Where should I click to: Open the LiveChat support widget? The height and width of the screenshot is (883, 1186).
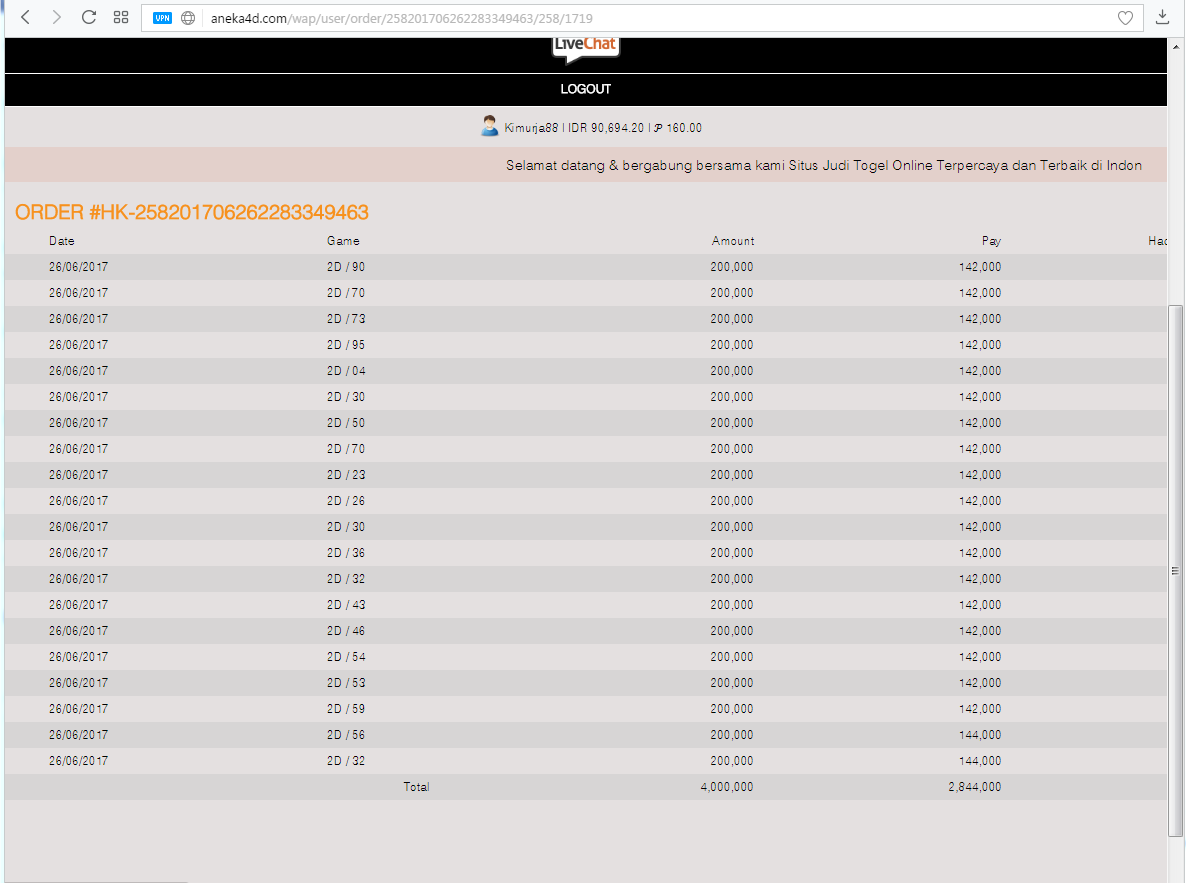click(585, 44)
